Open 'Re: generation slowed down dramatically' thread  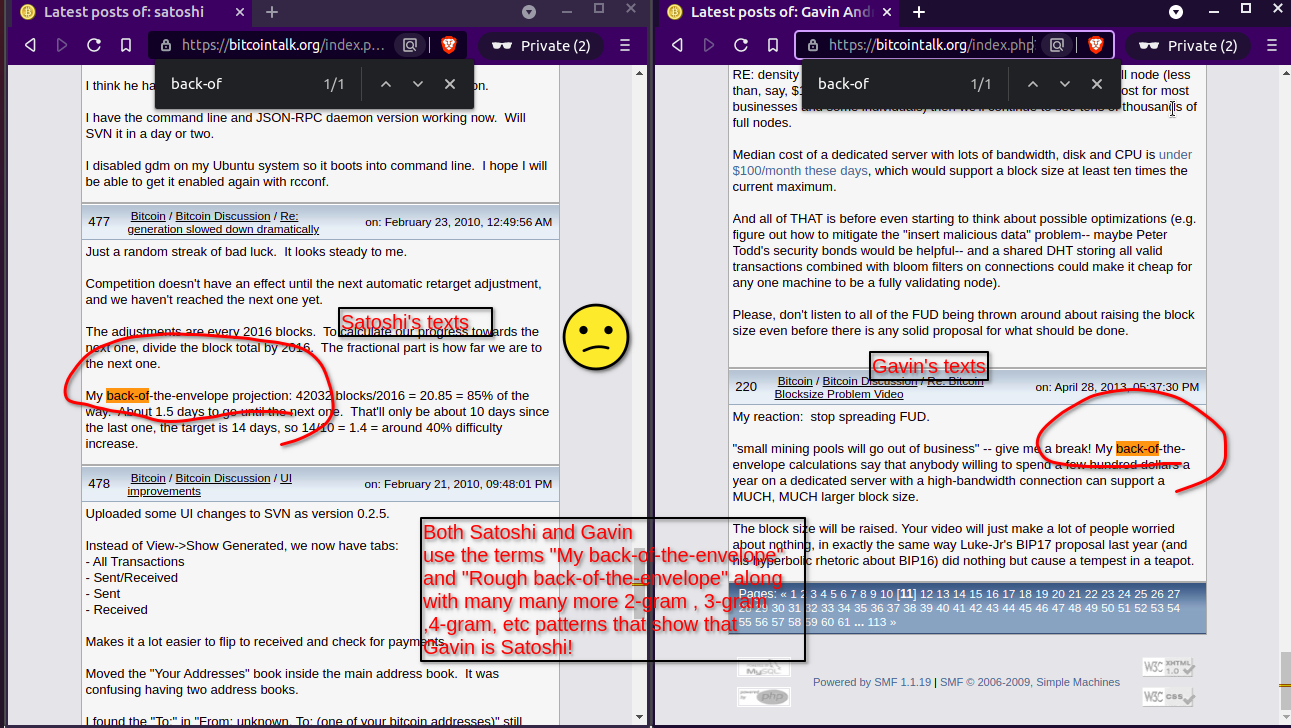coord(223,229)
